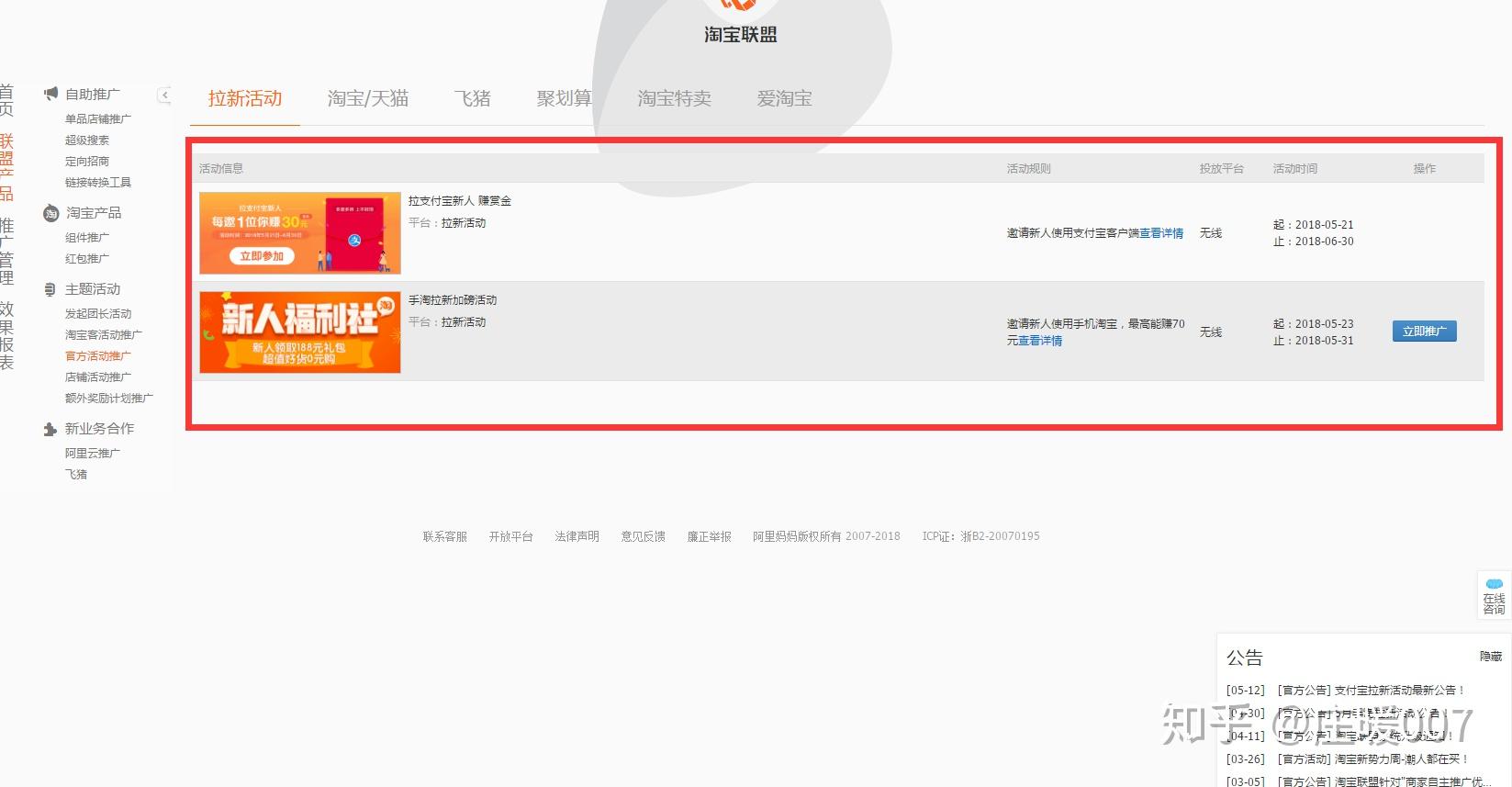Open the 新人福利社 banner thumbnail
Screen dimensions: 1512x787
pyautogui.click(x=300, y=332)
